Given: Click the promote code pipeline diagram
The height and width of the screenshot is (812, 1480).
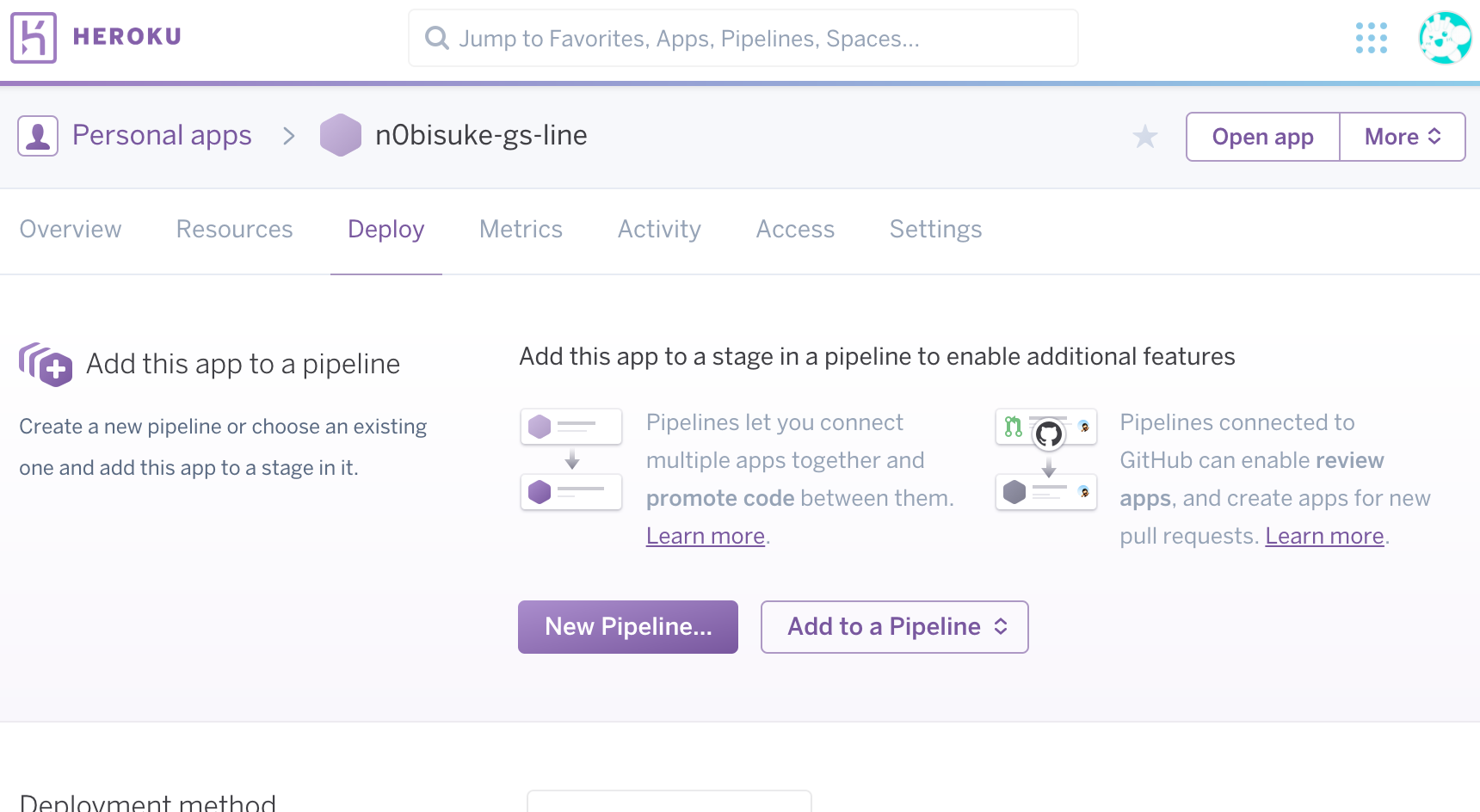Looking at the screenshot, I should 571,459.
